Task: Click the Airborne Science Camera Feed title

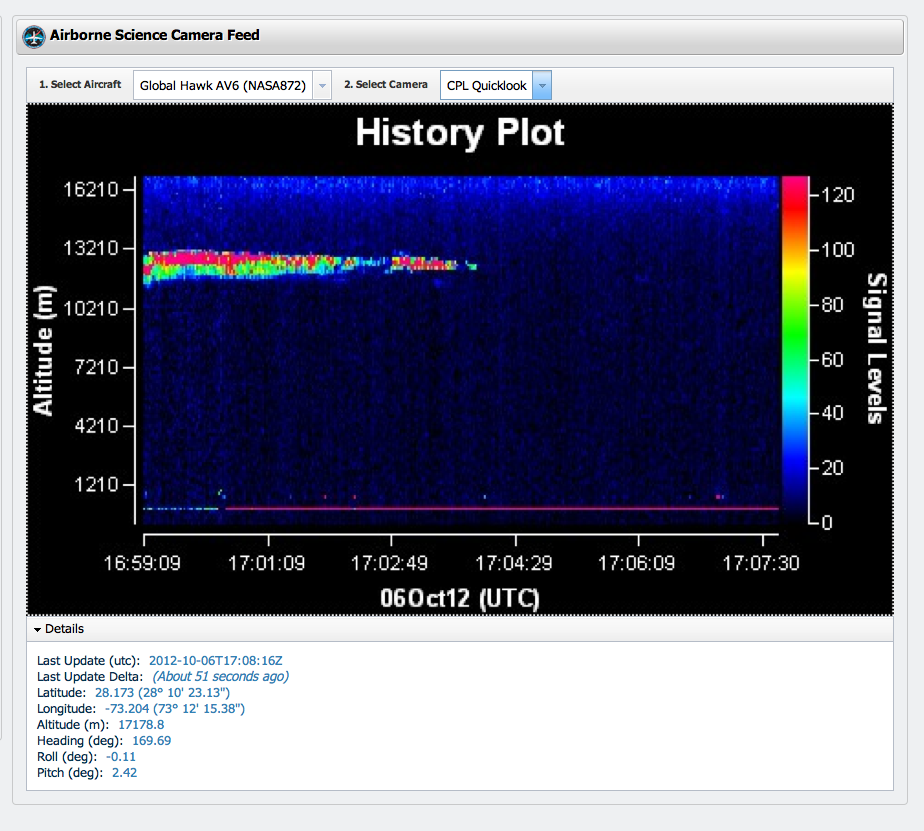Action: [x=154, y=35]
